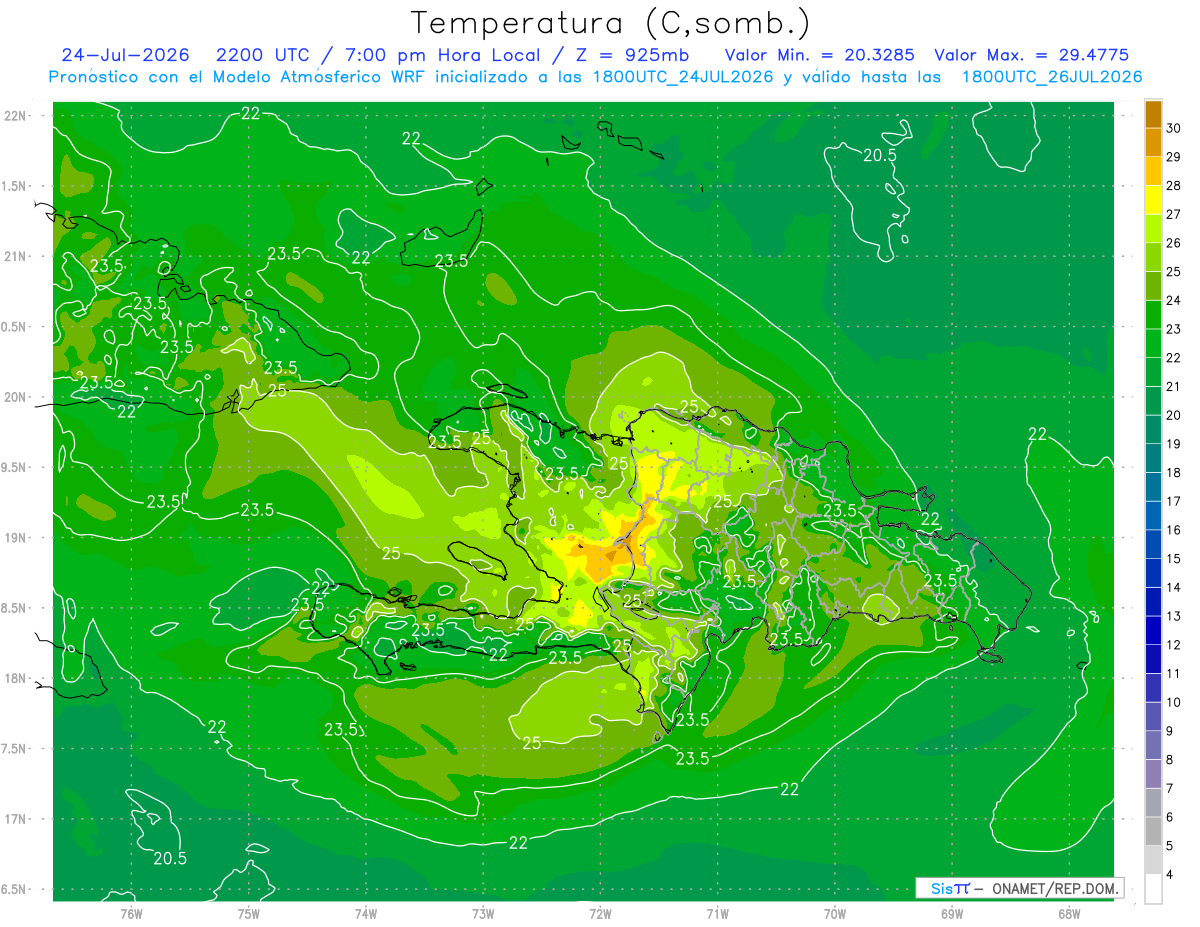The width and height of the screenshot is (1200, 927).
Task: Click the '72W' longitude axis label
Action: [600, 913]
